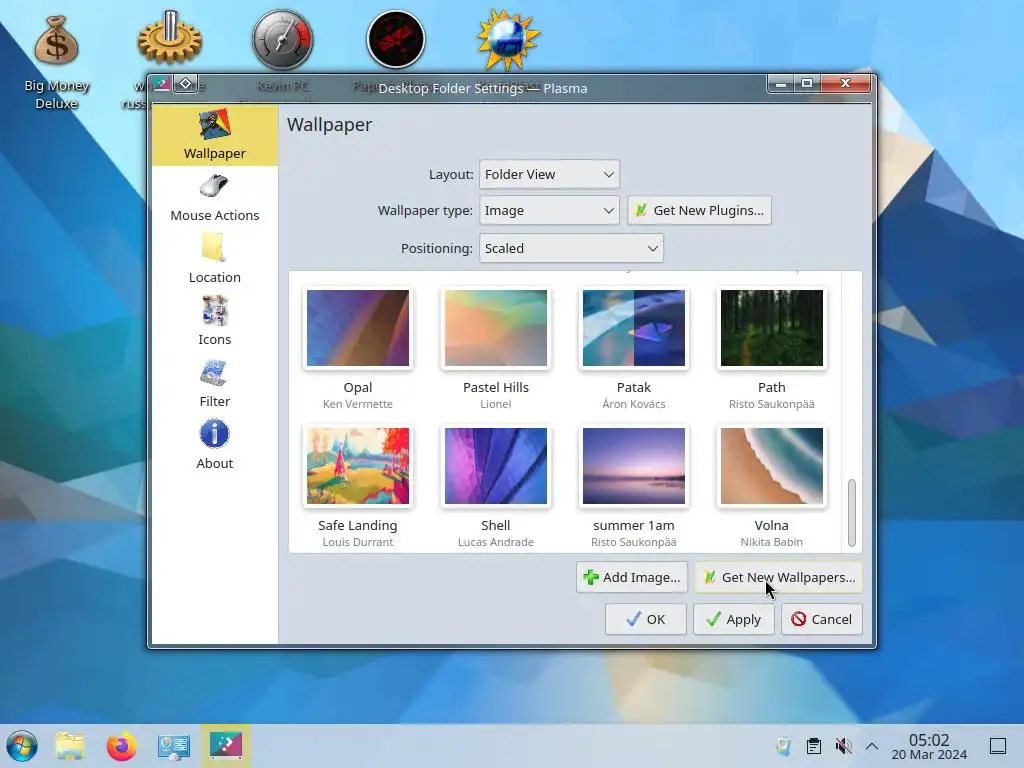Viewport: 1024px width, 768px height.
Task: Click the show desktop button in taskbar
Action: 998,746
